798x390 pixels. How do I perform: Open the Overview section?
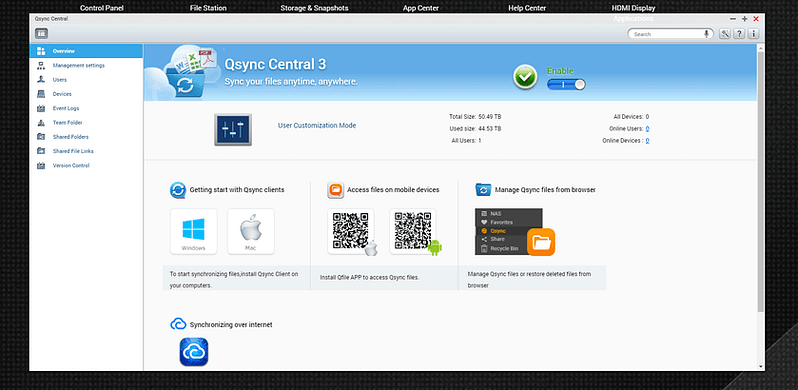[x=86, y=51]
